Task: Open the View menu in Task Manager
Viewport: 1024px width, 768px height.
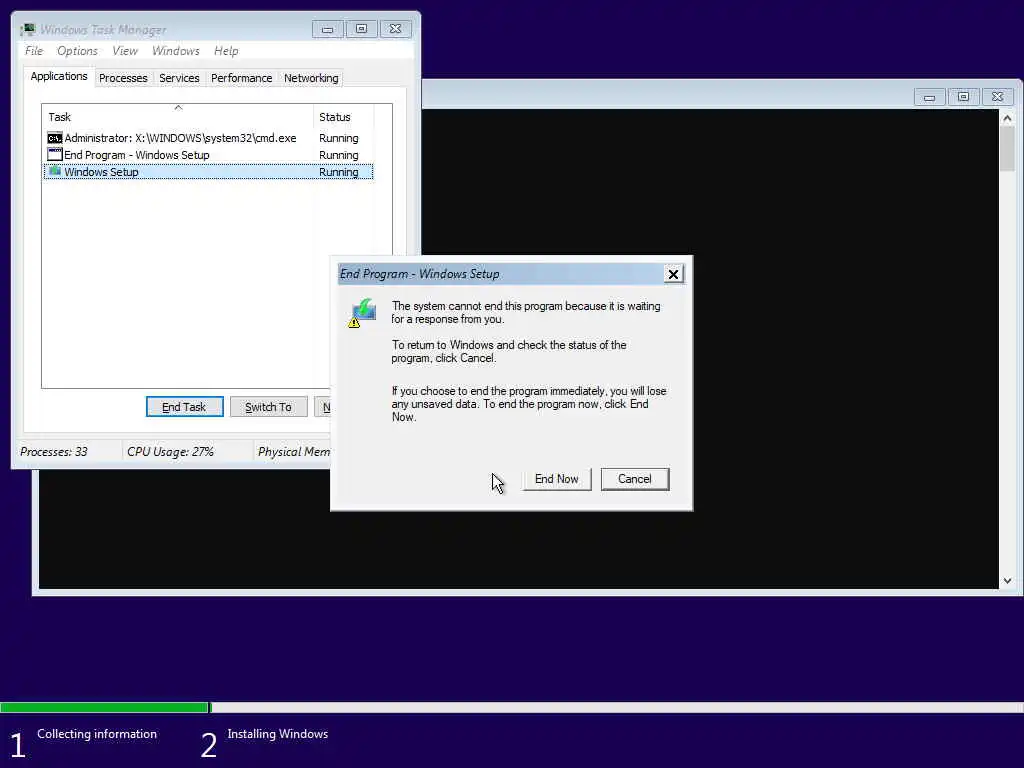Action: tap(125, 51)
